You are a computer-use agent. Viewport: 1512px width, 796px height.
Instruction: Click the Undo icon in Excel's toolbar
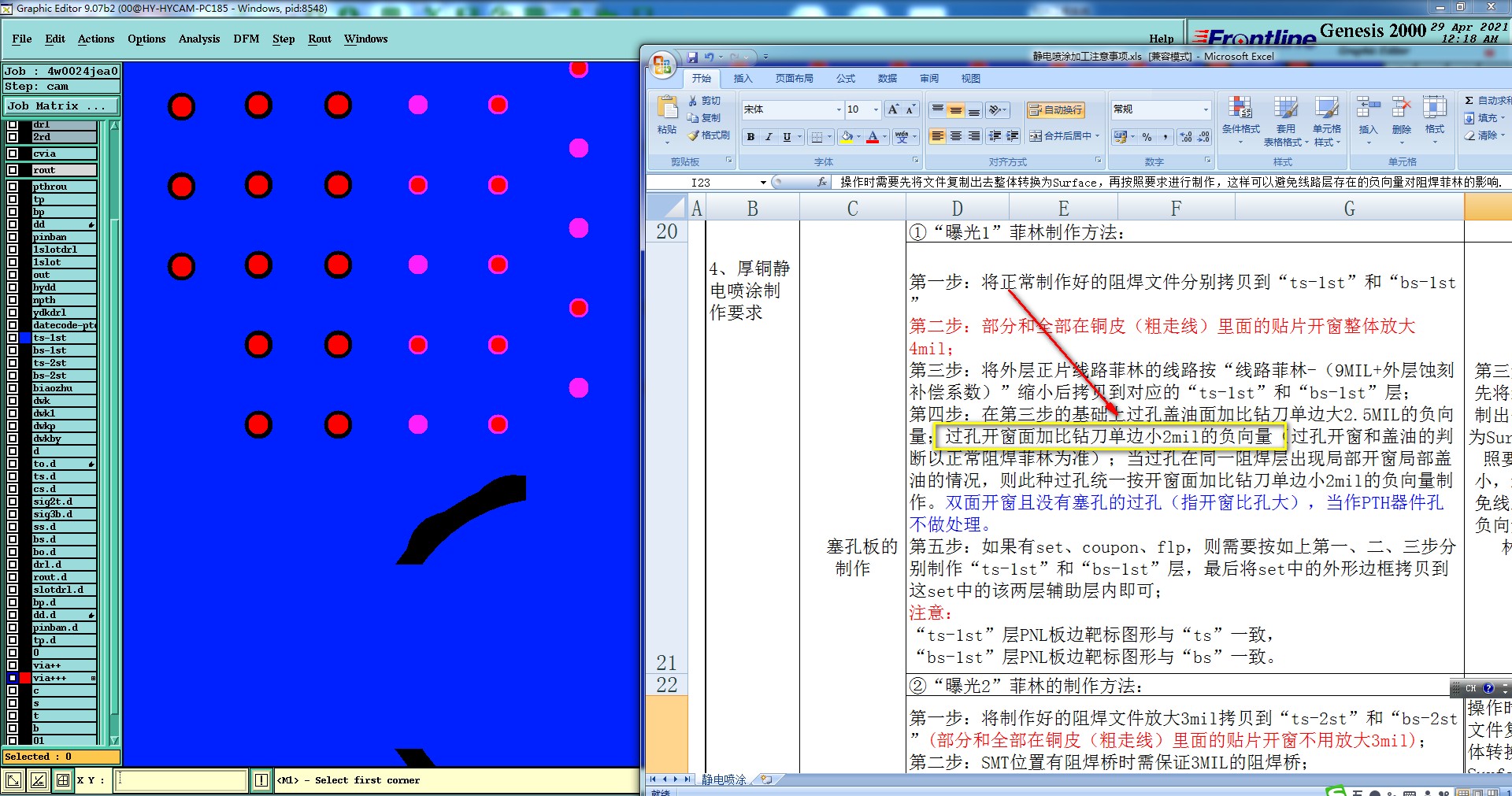709,57
